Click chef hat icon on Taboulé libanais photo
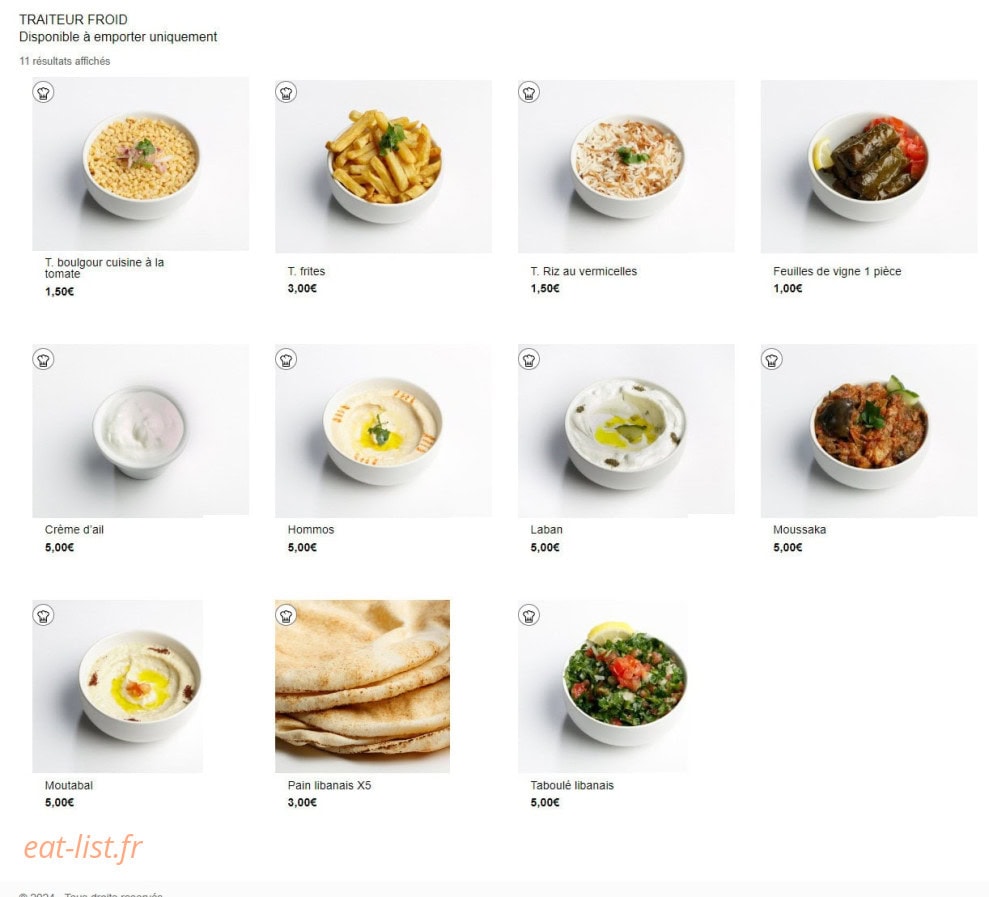 [x=529, y=615]
